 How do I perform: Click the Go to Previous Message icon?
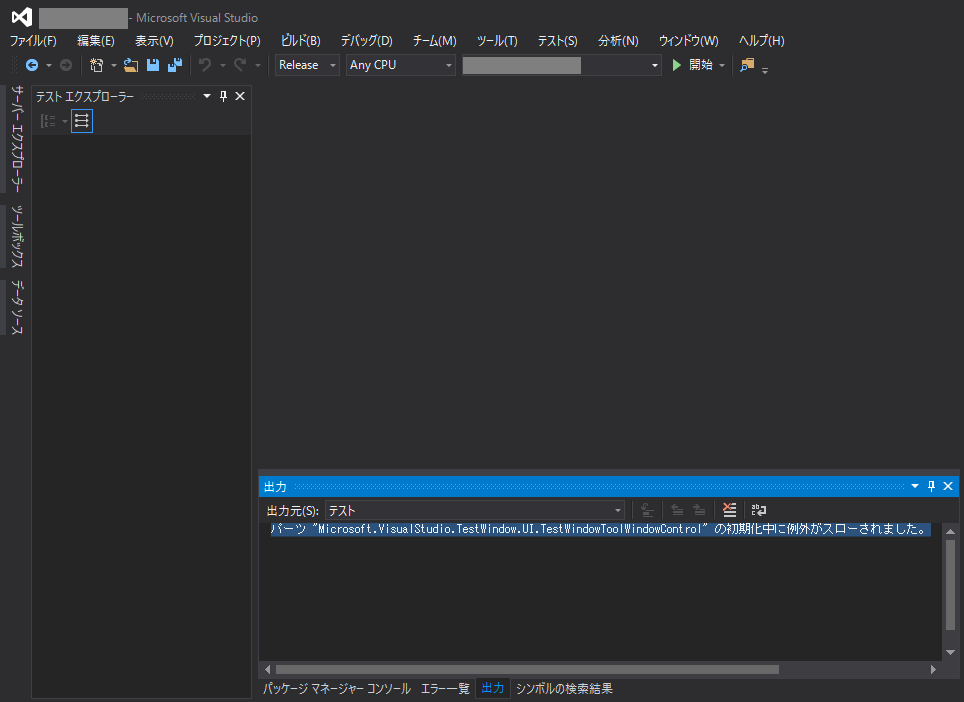677,510
